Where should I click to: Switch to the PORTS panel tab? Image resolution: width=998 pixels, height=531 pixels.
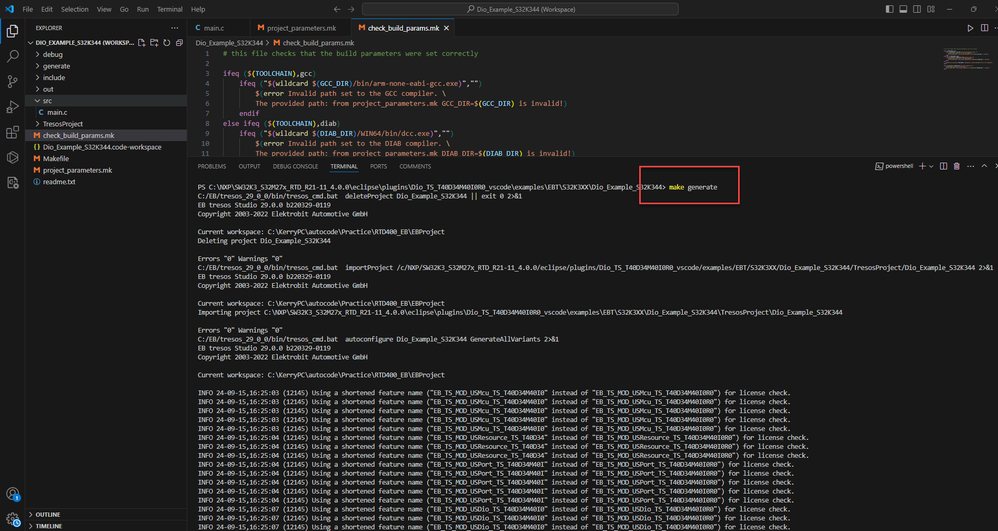tap(378, 166)
